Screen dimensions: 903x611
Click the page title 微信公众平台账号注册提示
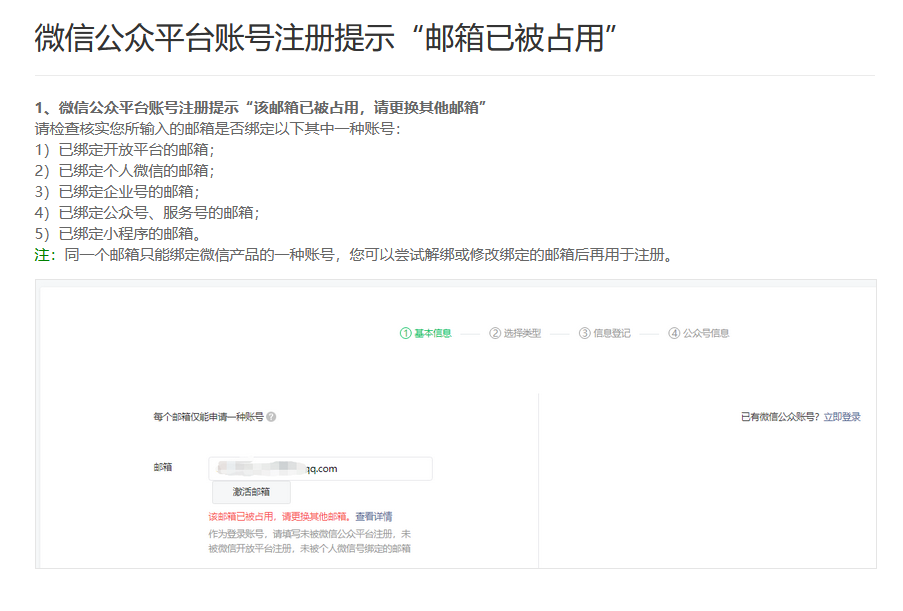click(x=325, y=39)
